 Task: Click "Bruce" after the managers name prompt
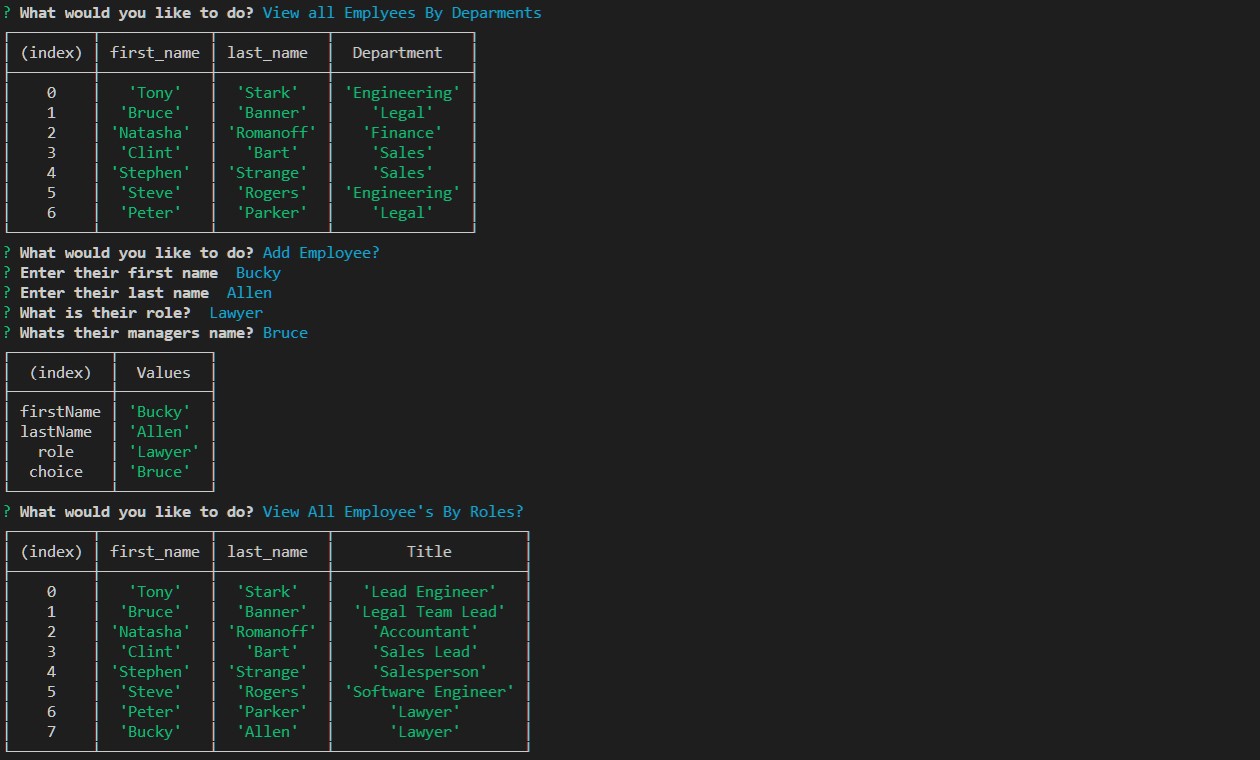click(x=285, y=333)
